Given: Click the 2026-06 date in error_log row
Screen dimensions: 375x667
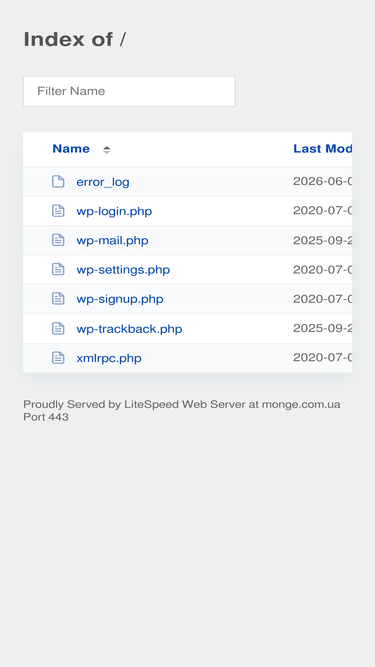Looking at the screenshot, I should (x=323, y=181).
